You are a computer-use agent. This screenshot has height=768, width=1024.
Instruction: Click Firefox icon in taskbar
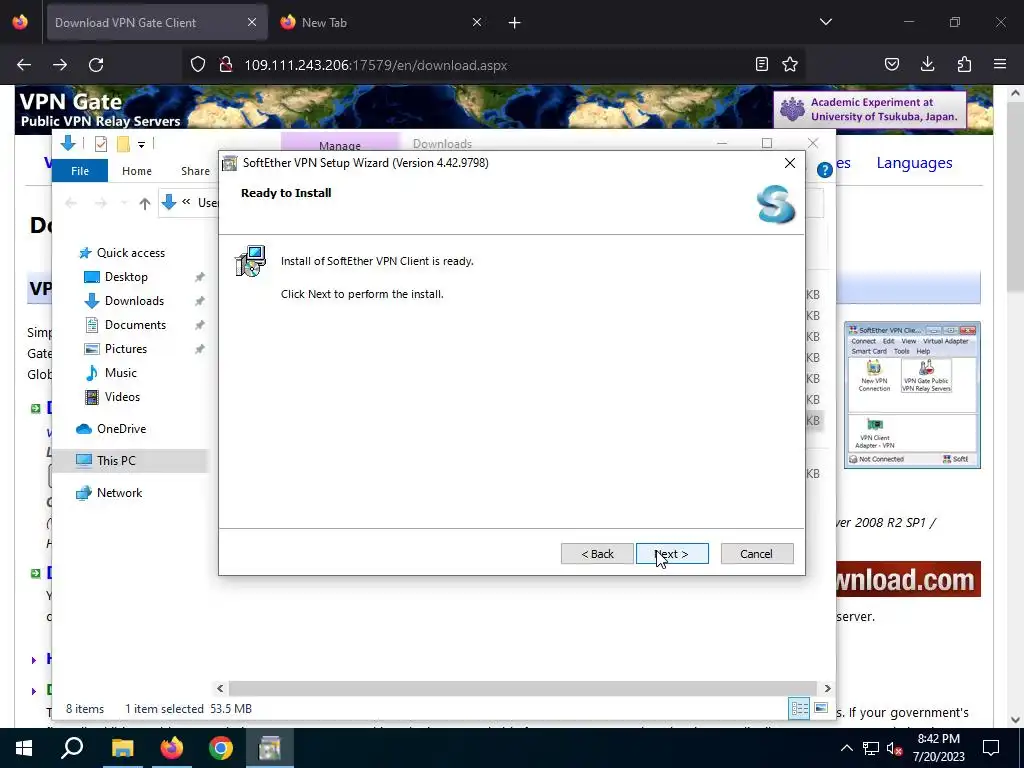172,748
